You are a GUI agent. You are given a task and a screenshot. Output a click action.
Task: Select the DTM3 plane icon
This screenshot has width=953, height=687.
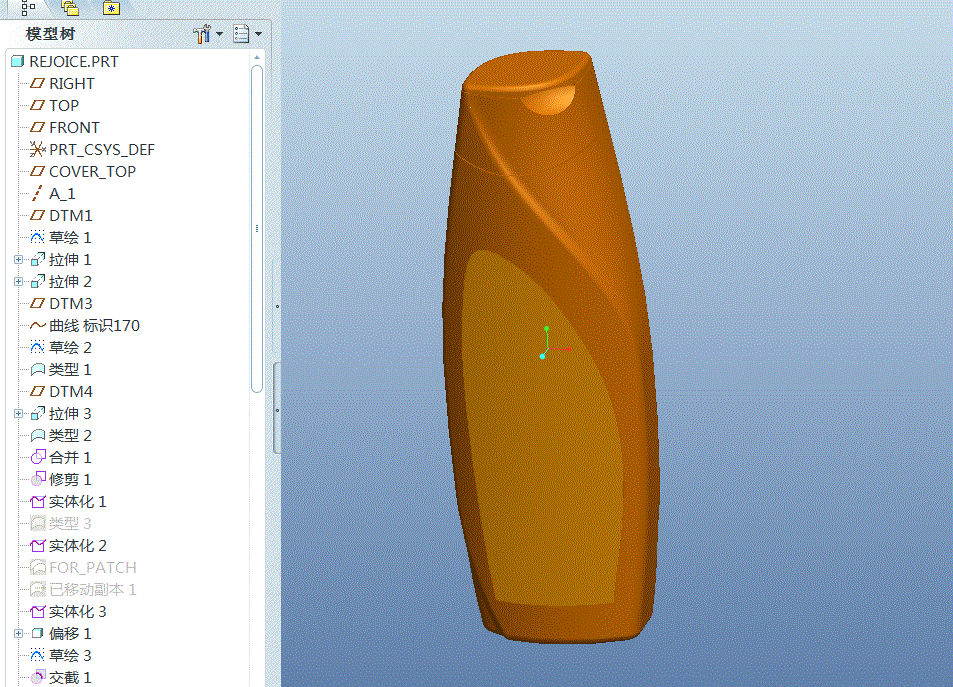point(38,303)
